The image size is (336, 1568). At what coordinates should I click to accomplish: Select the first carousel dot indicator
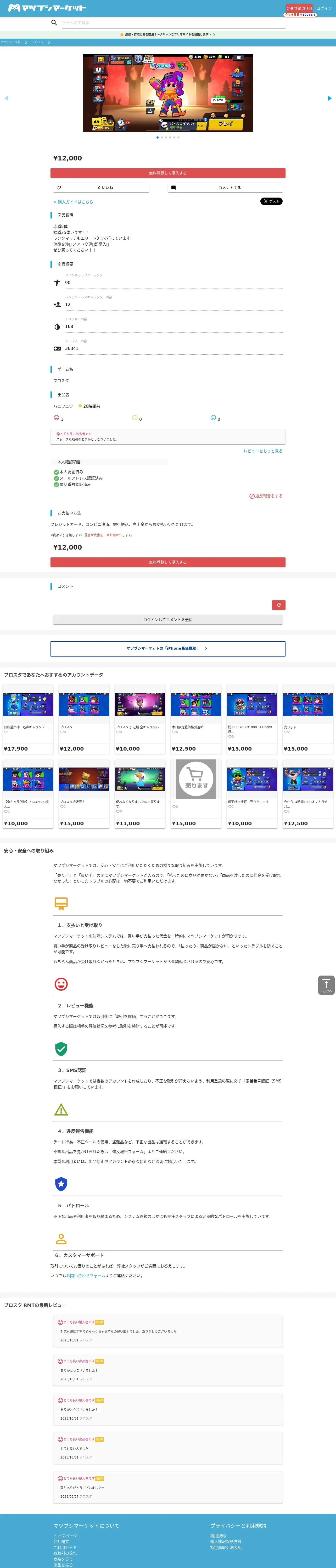pyautogui.click(x=157, y=137)
